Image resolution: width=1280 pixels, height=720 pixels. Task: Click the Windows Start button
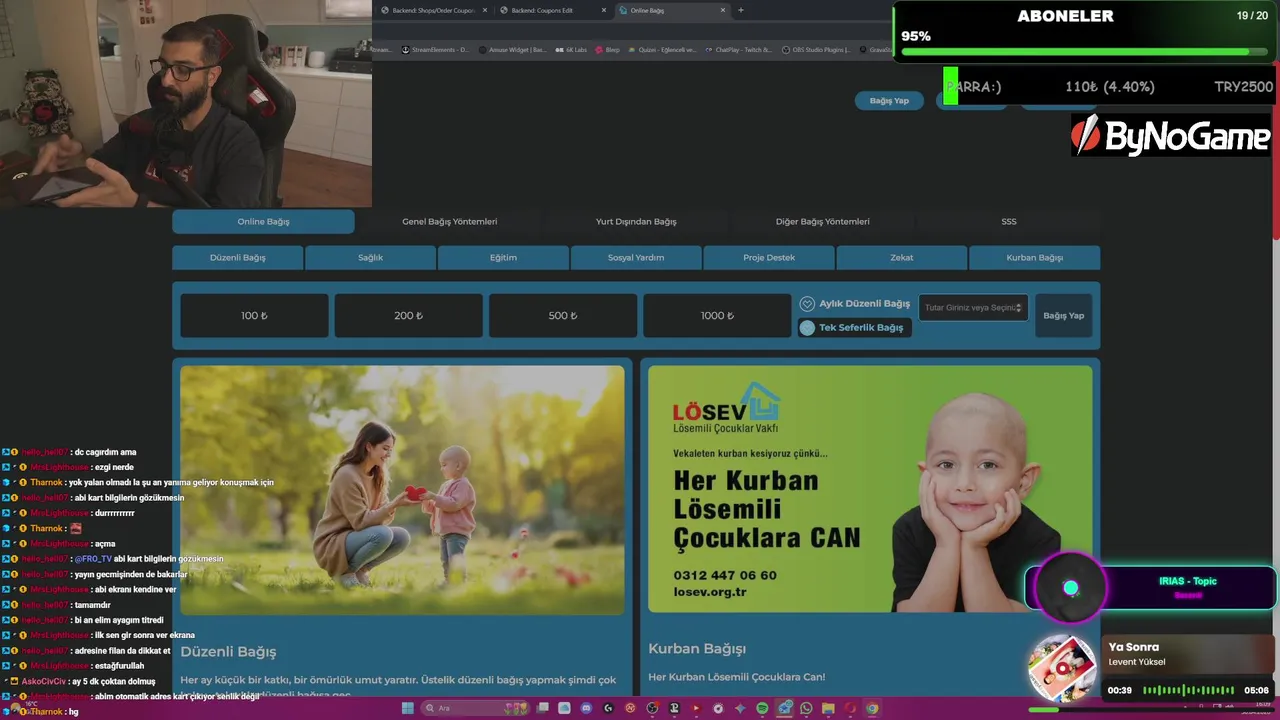[x=407, y=708]
